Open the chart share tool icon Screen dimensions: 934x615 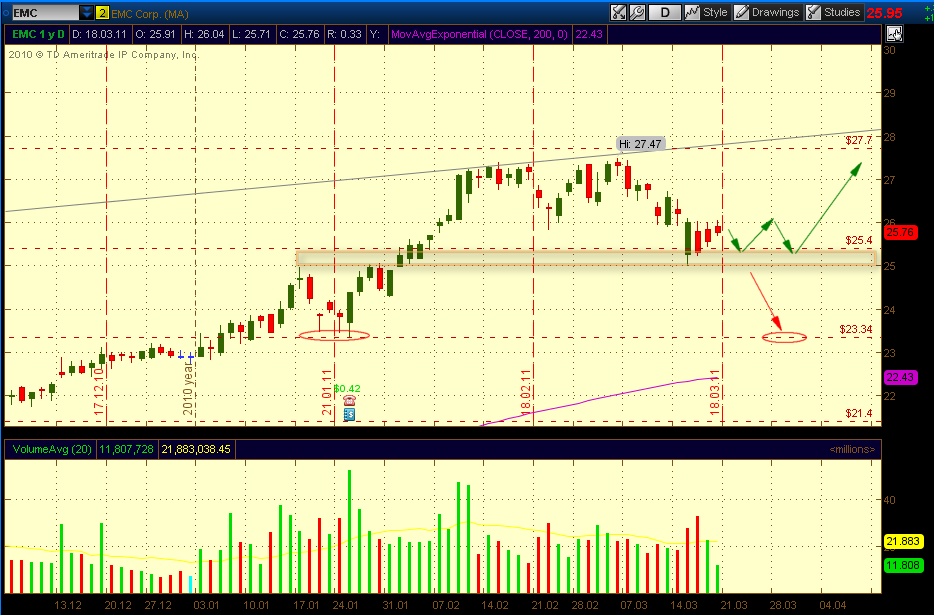click(618, 13)
